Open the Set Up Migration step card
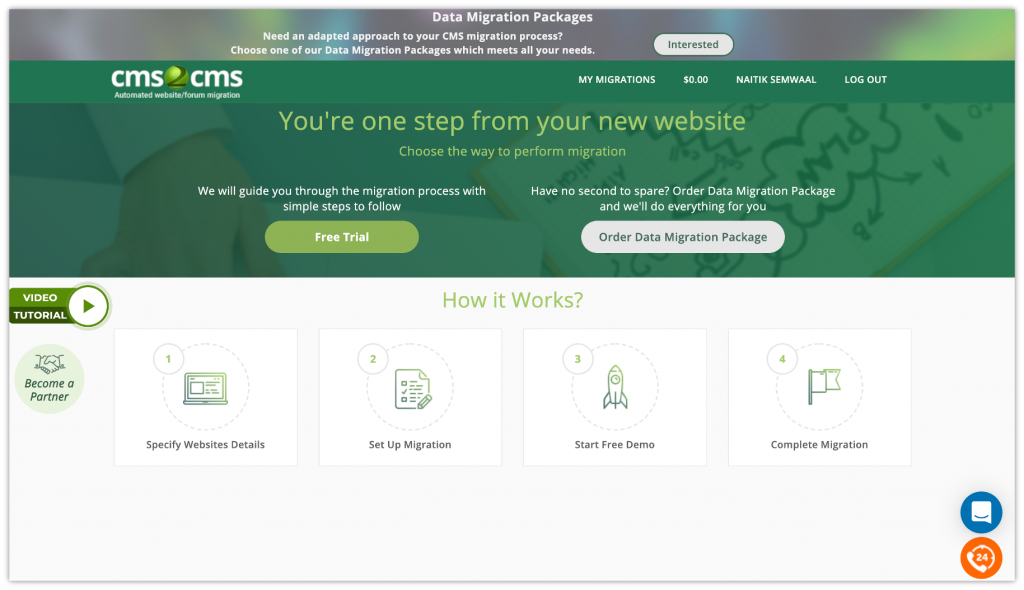 [410, 397]
